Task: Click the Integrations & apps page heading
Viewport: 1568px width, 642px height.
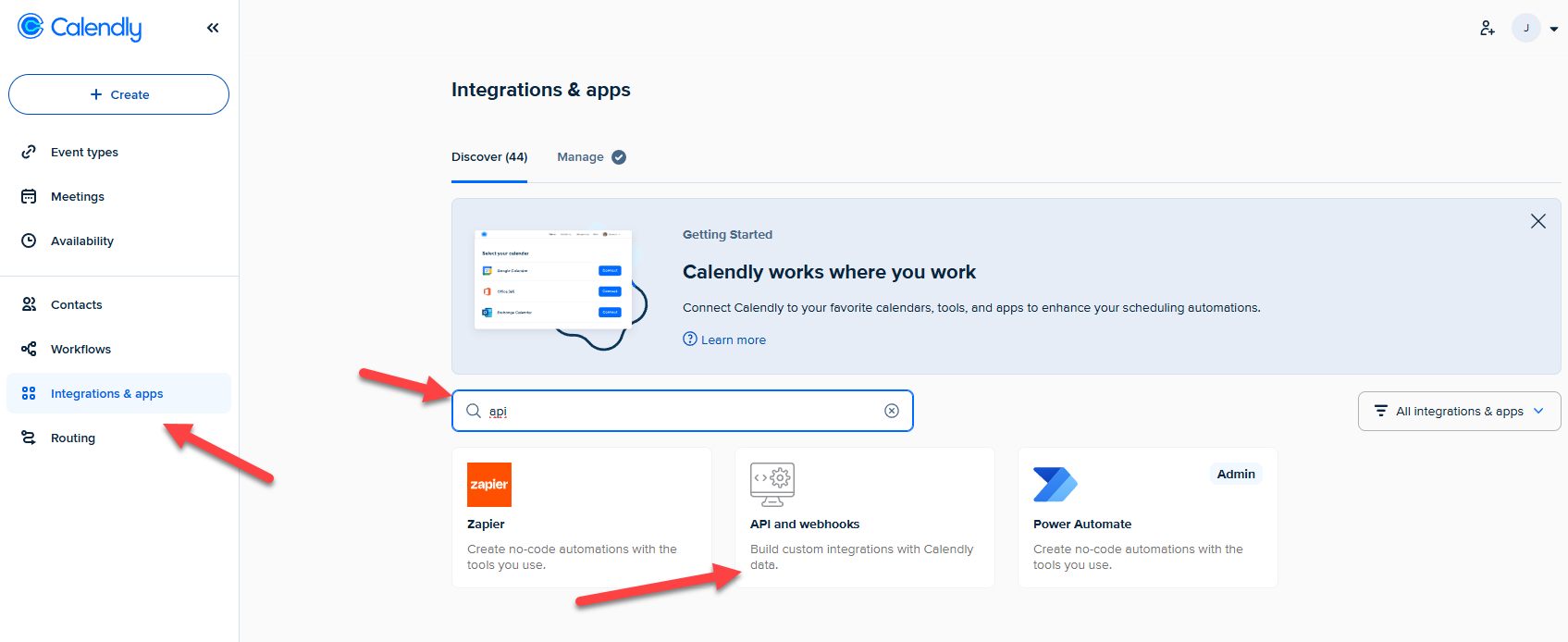Action: (541, 90)
